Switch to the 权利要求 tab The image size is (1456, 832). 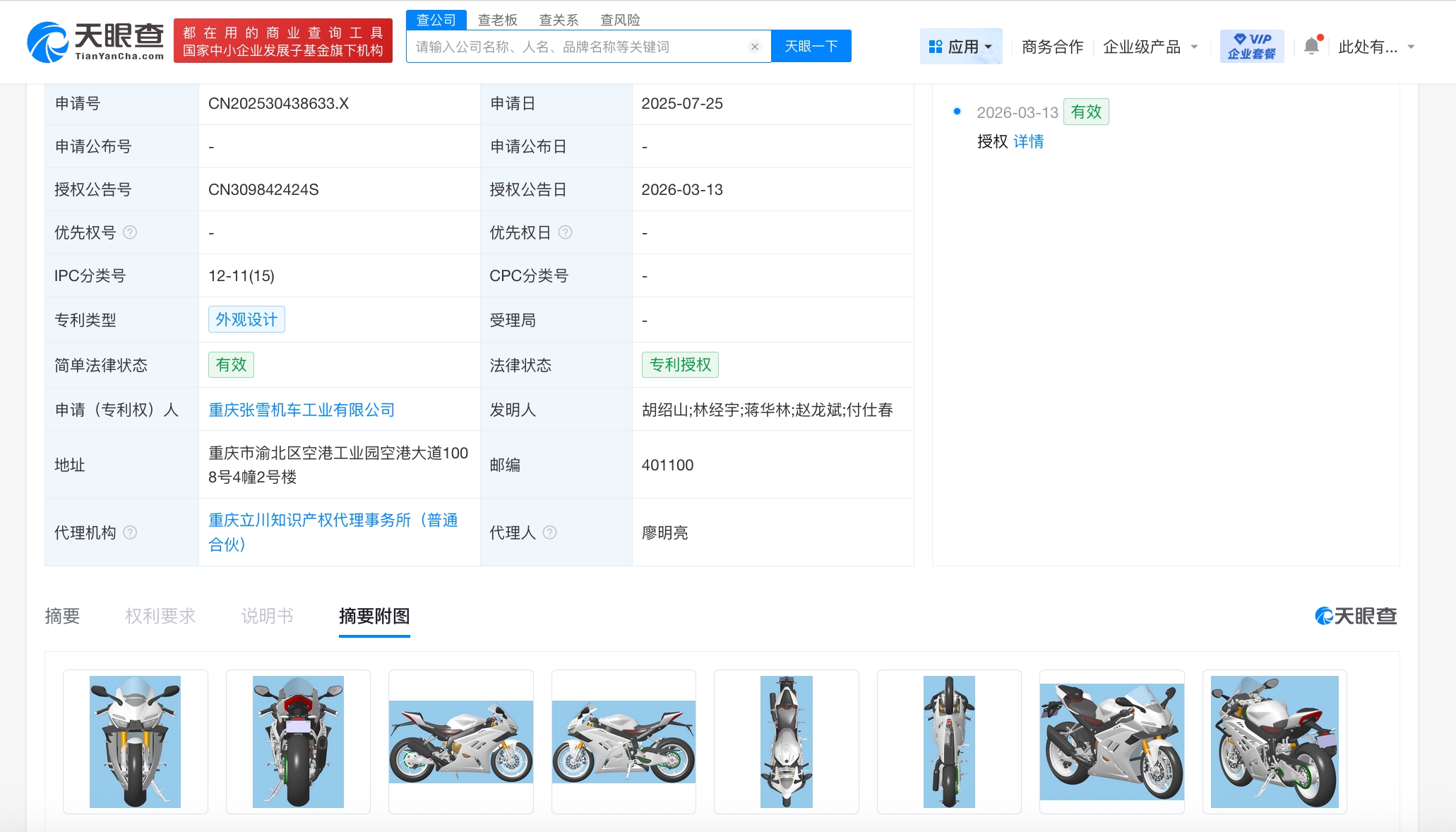coord(160,616)
